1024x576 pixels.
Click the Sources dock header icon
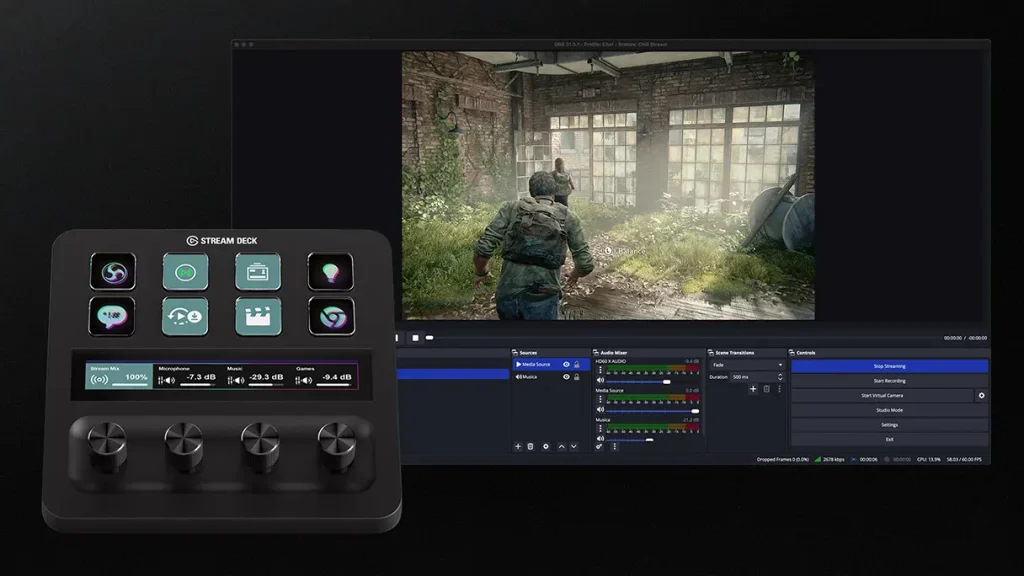pyautogui.click(x=515, y=353)
